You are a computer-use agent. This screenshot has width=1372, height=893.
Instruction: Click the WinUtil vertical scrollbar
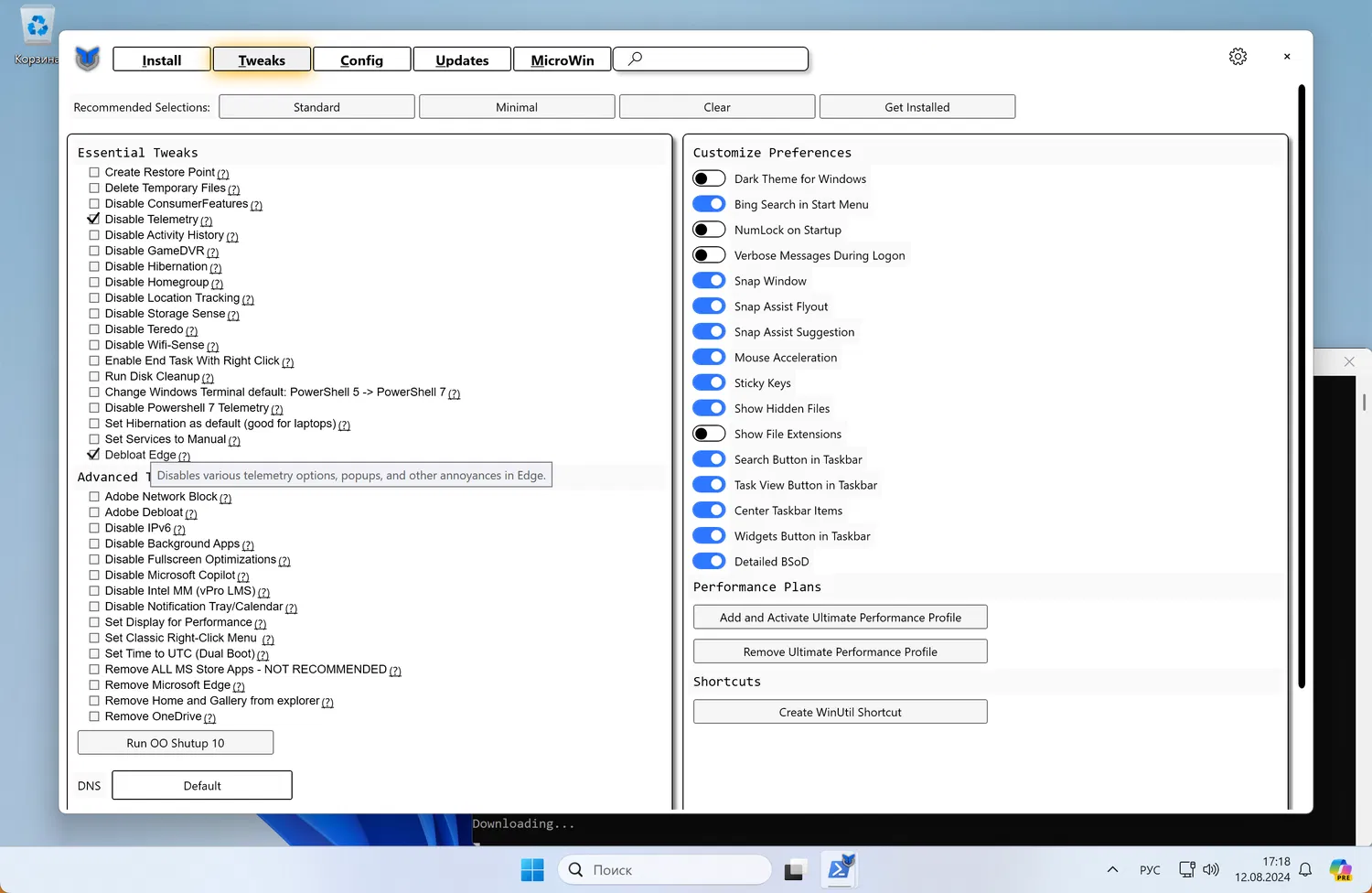(1302, 386)
